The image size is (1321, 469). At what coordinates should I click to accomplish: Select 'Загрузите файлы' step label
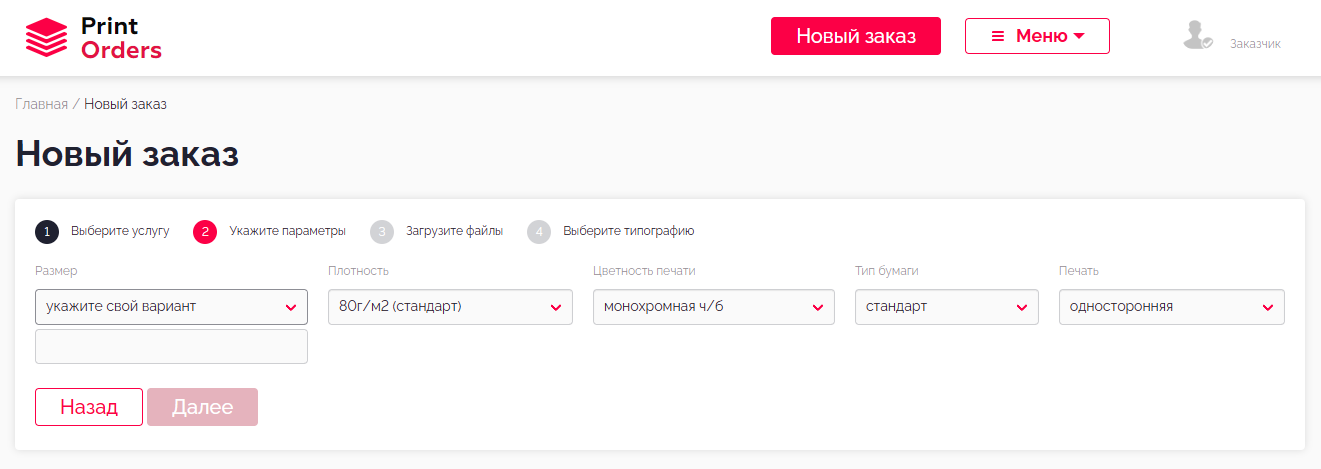point(454,231)
